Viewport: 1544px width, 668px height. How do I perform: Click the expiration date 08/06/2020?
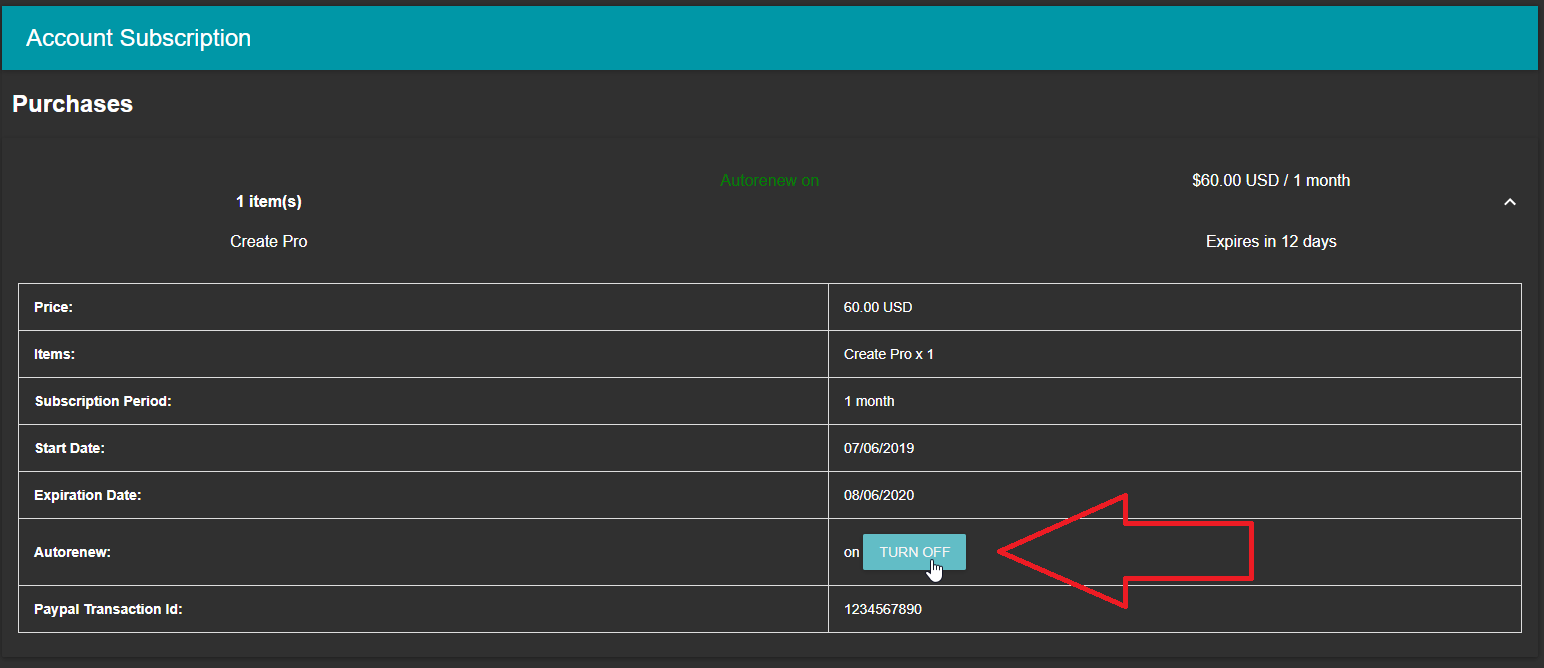tap(878, 495)
